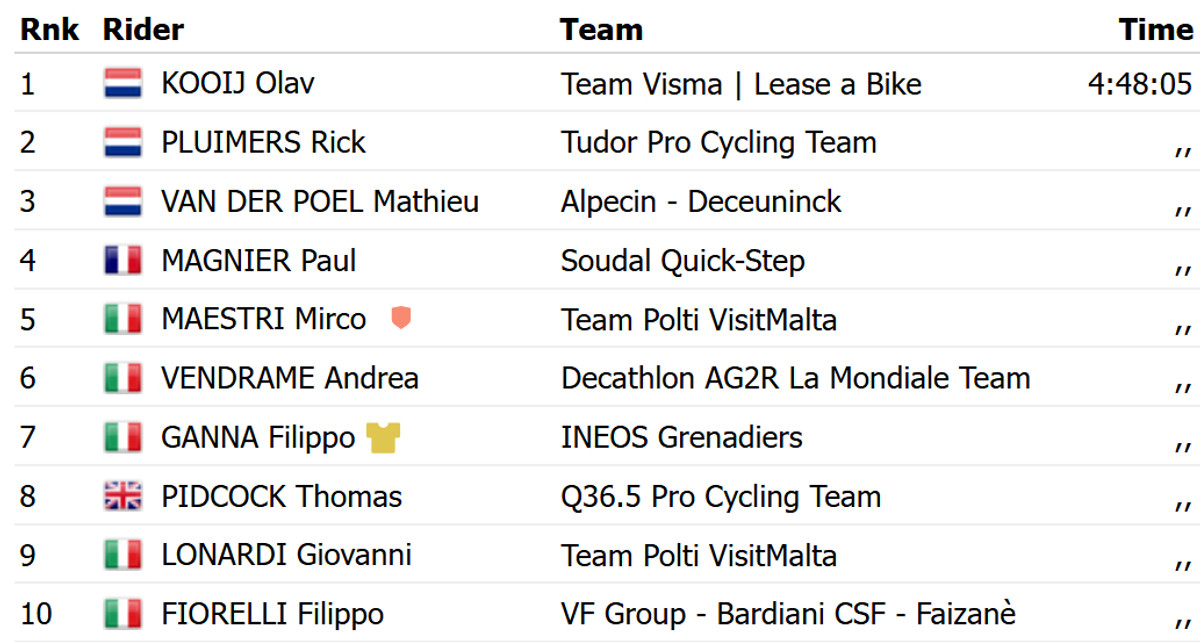Click the yellow jersey icon beside GANNA Filippo

[382, 438]
